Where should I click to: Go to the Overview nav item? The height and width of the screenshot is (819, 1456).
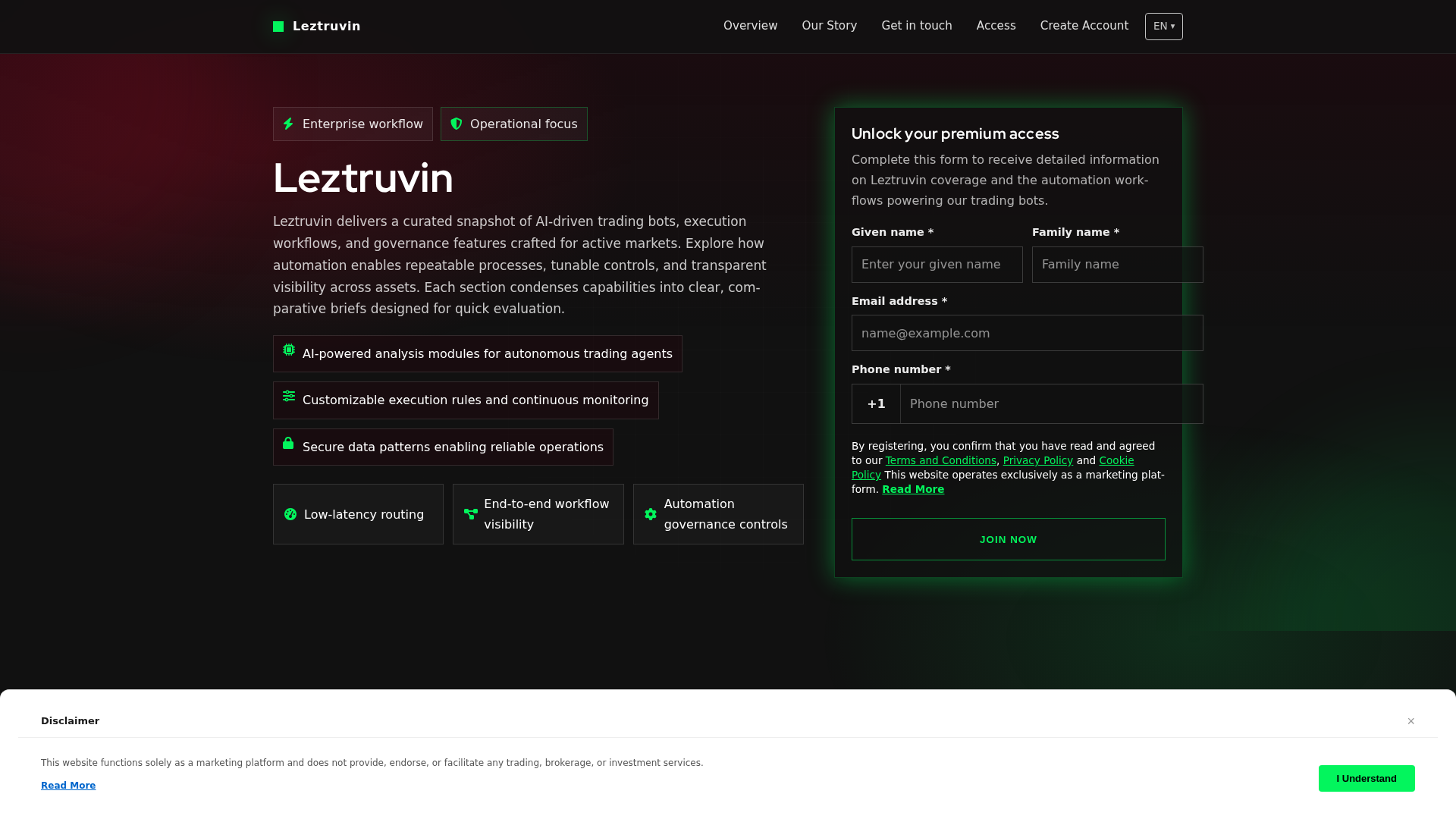click(750, 26)
